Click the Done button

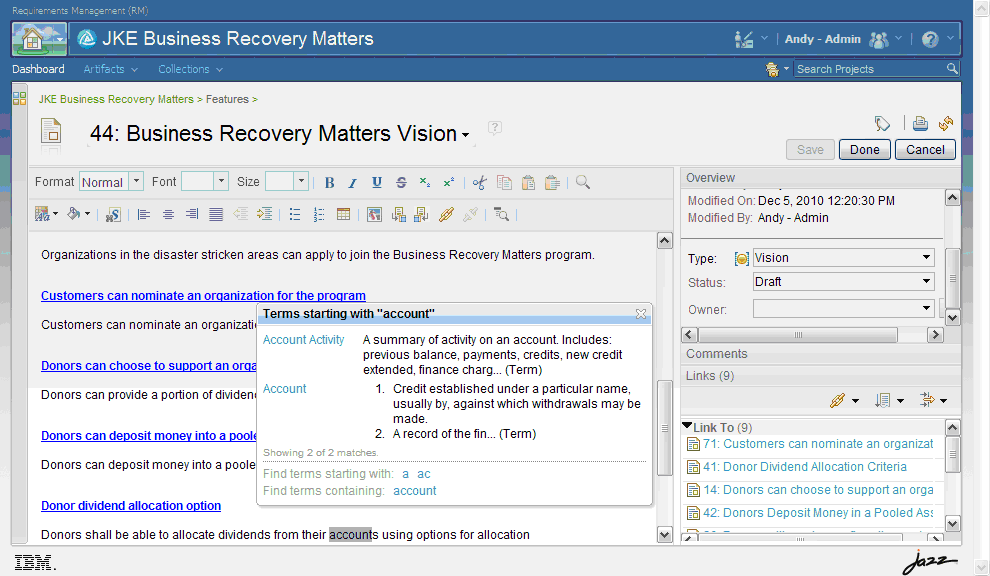864,150
